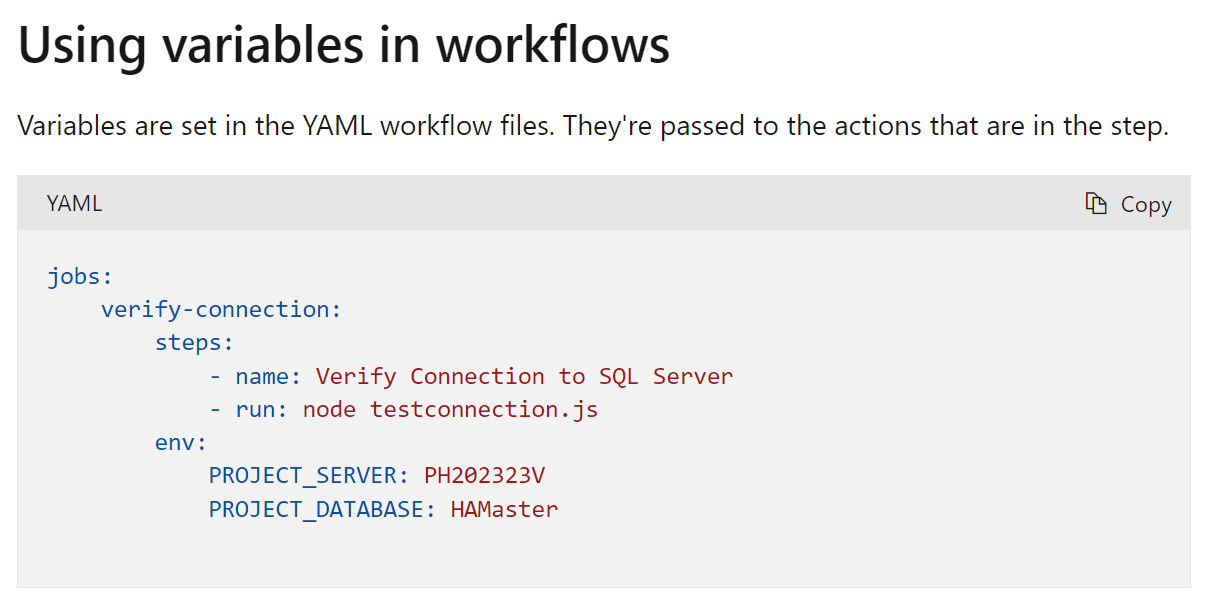Click the 'env:' key in code
The image size is (1205, 603).
pyautogui.click(x=180, y=443)
